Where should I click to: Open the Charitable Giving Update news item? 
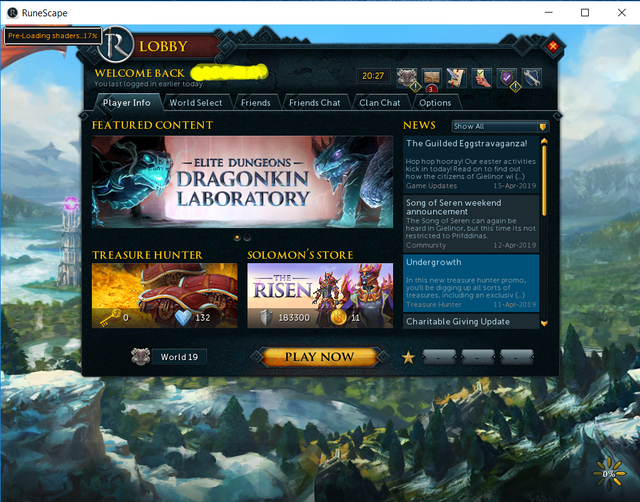click(x=471, y=321)
